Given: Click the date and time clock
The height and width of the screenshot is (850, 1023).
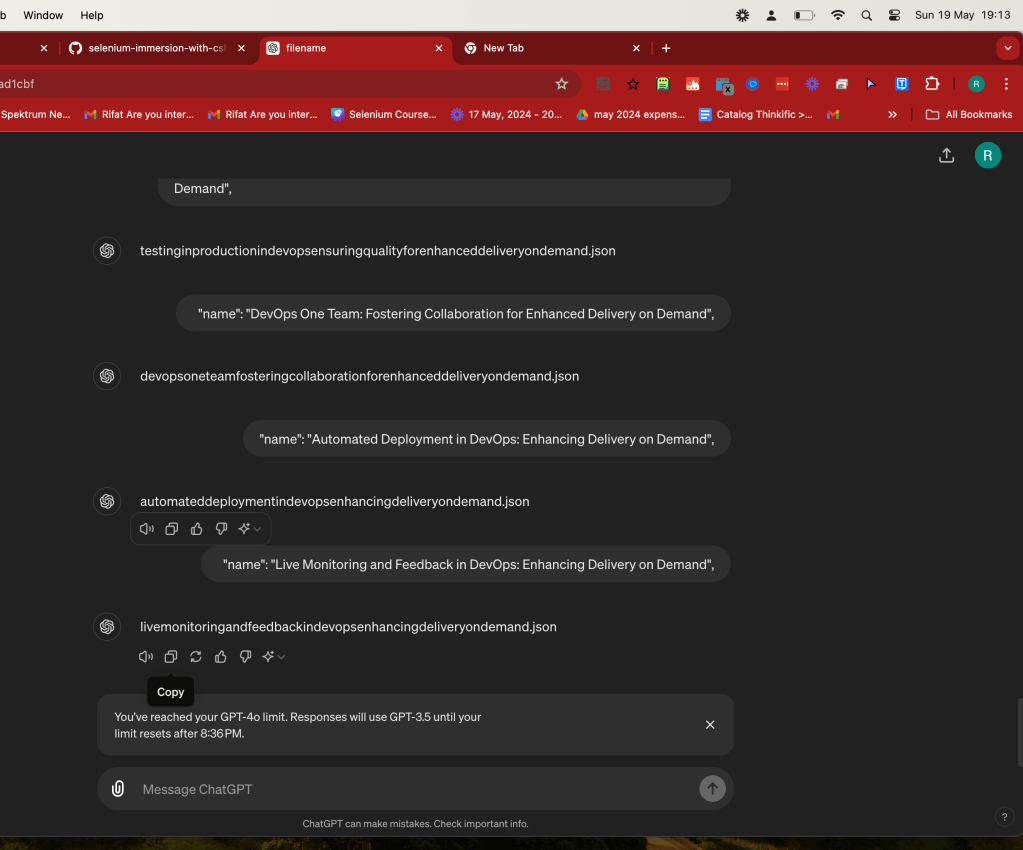Looking at the screenshot, I should point(962,15).
